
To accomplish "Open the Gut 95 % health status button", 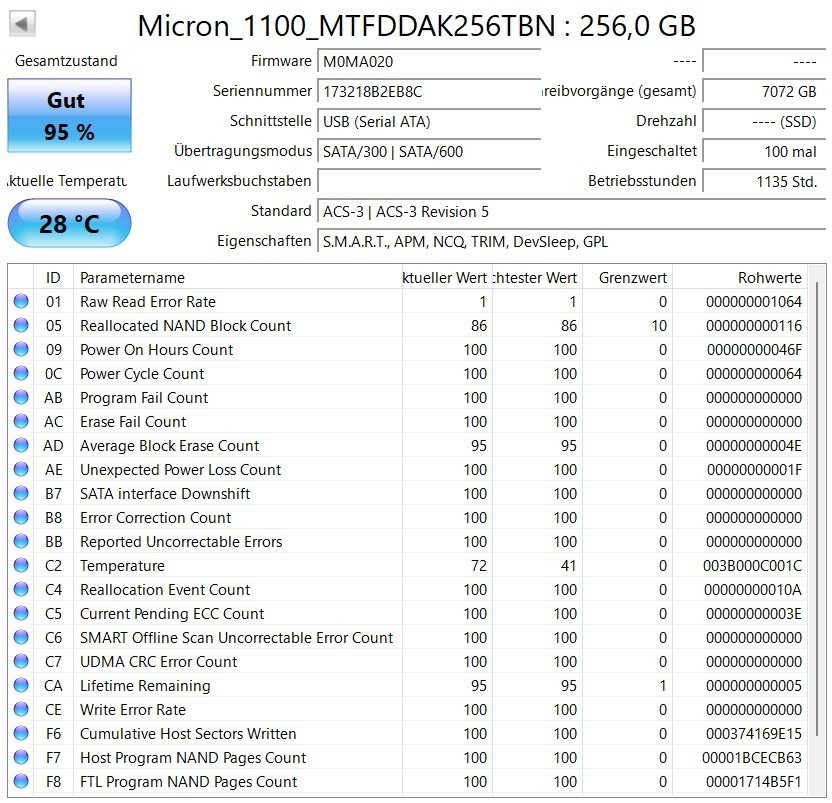I will pos(70,116).
